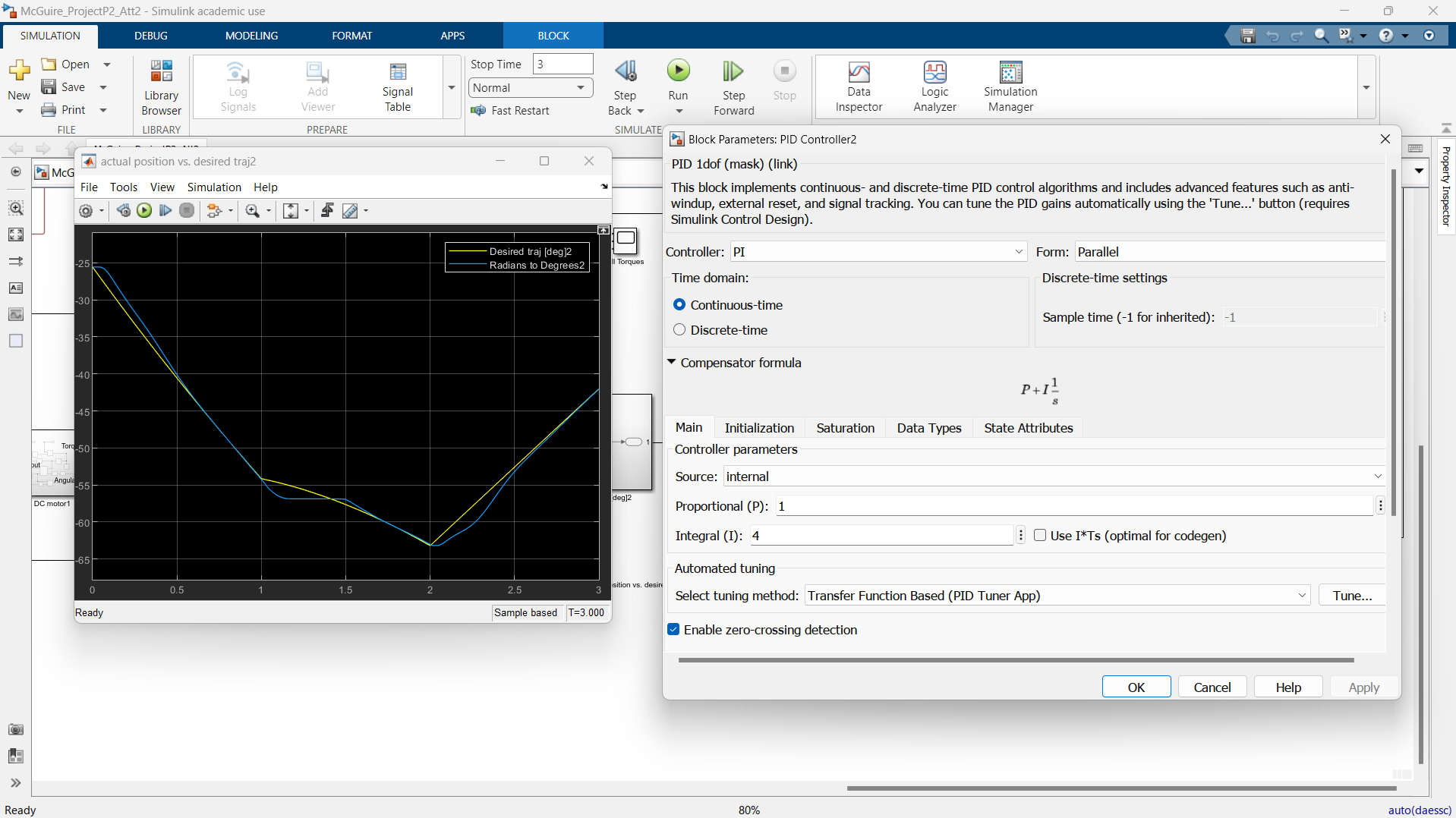
Task: Open the Simulation Manager
Action: click(x=1010, y=87)
